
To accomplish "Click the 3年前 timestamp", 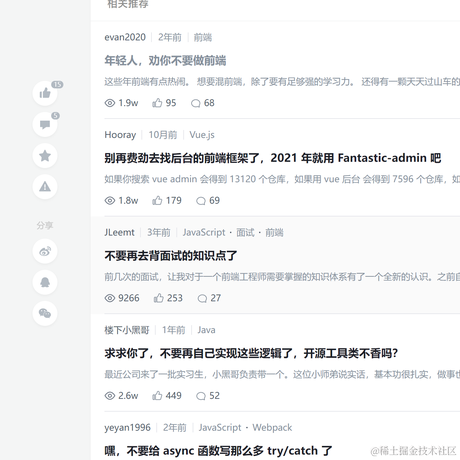I will pyautogui.click(x=159, y=232).
